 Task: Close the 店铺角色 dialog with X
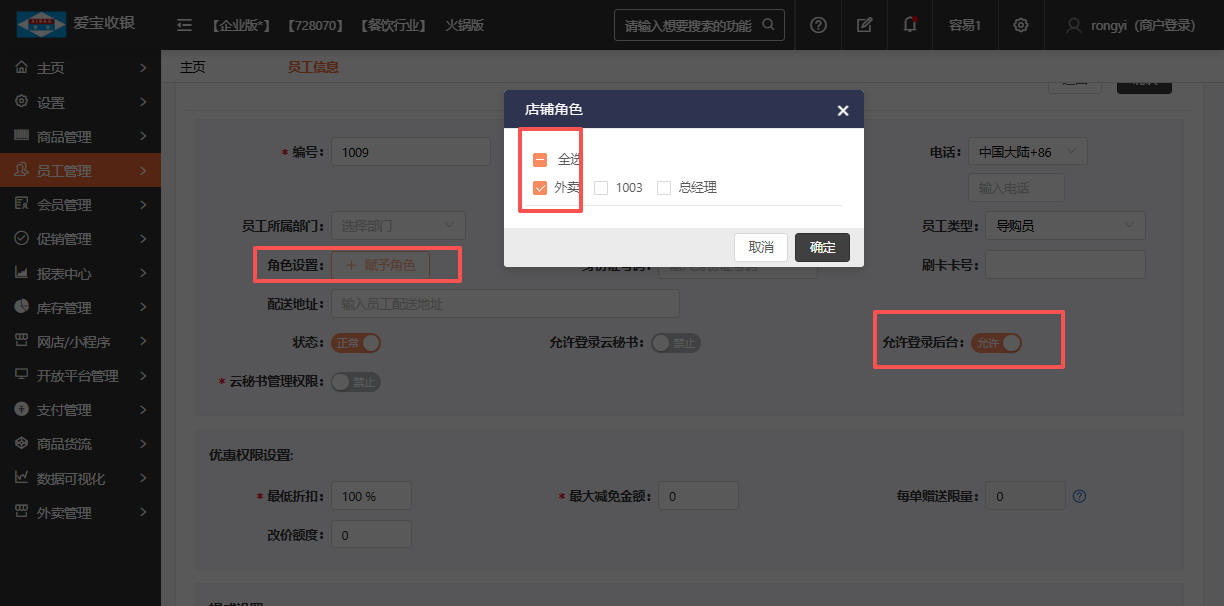(x=843, y=110)
